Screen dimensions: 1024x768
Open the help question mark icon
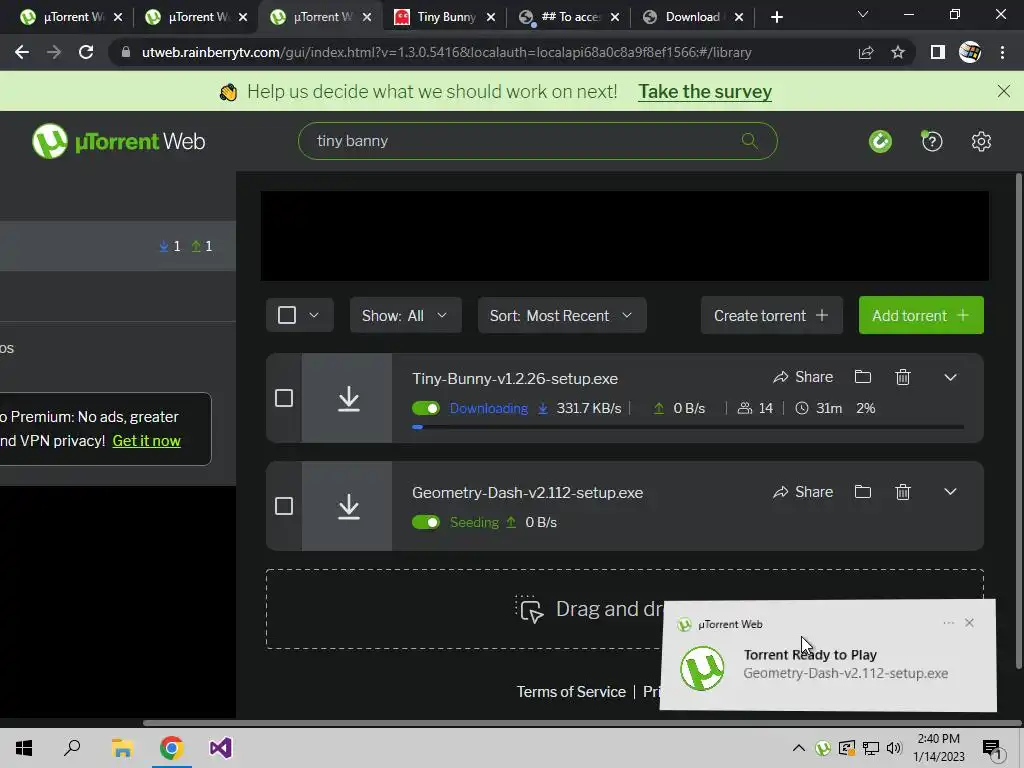click(932, 141)
